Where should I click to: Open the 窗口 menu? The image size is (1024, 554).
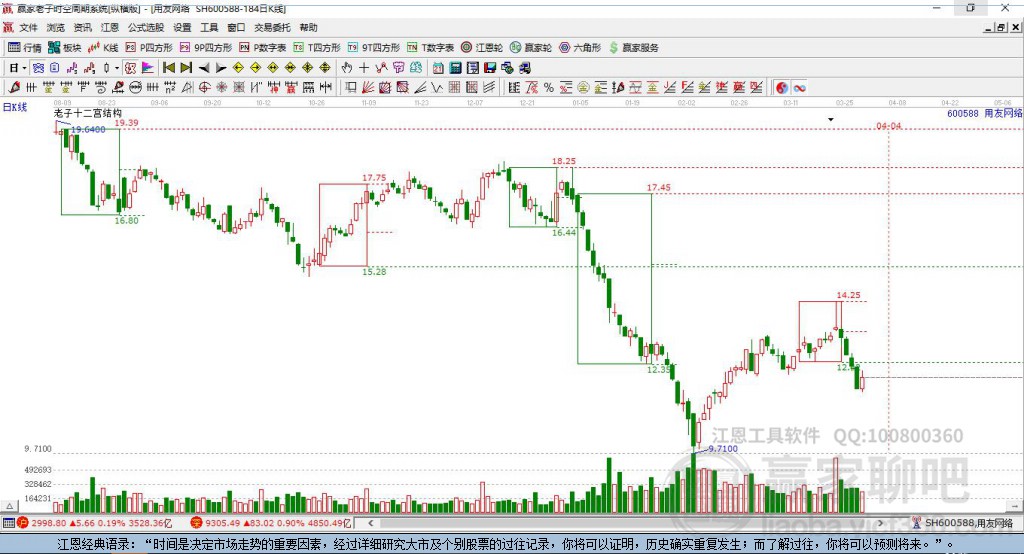click(236, 27)
